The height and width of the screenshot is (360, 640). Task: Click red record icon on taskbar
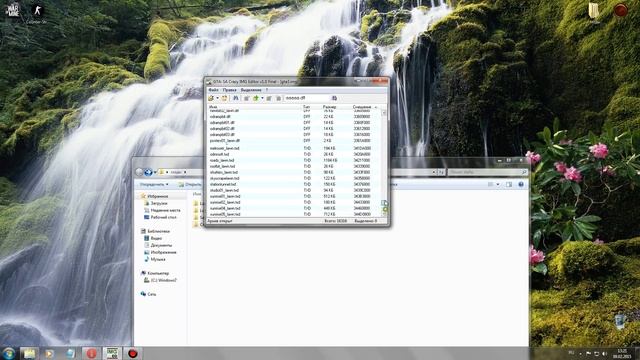point(133,353)
